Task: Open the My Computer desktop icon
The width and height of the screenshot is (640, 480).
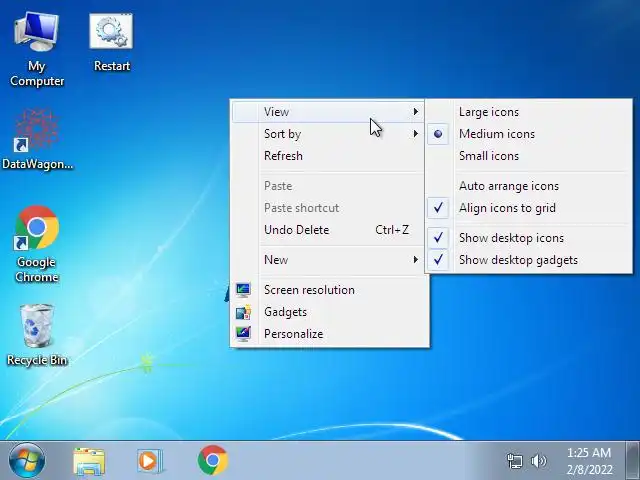Action: click(x=37, y=49)
